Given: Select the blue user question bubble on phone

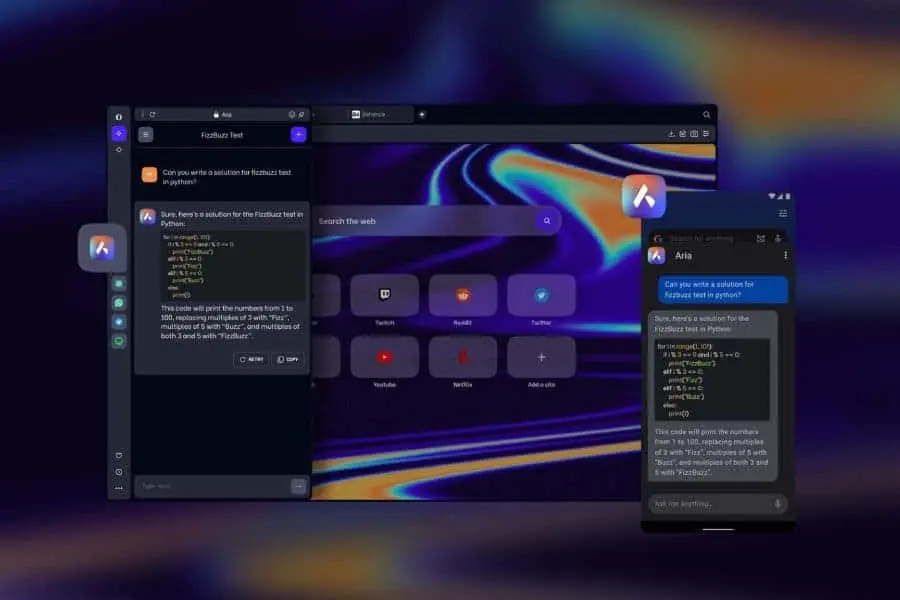Looking at the screenshot, I should click(723, 289).
